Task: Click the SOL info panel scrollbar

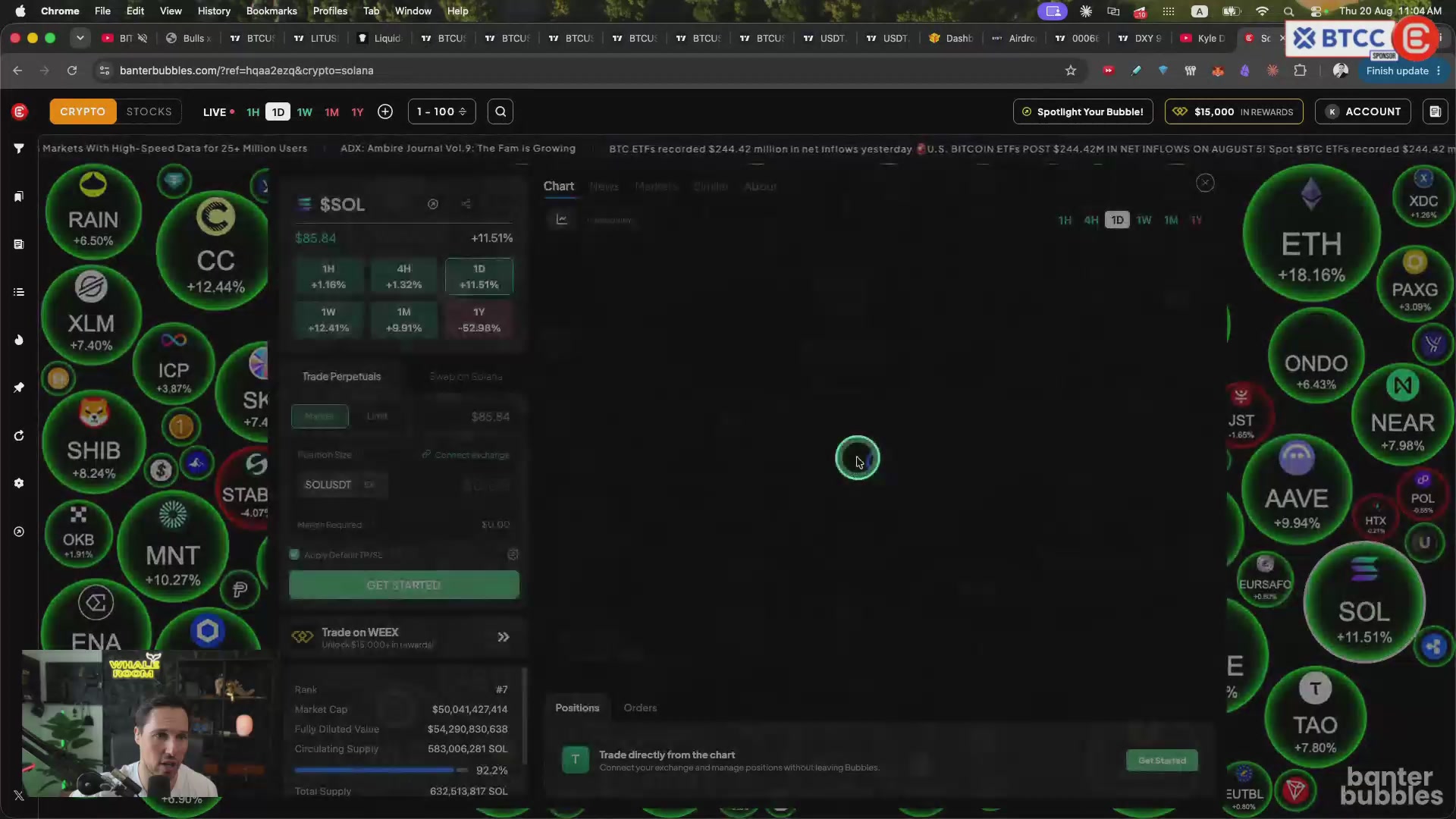Action: (524, 717)
